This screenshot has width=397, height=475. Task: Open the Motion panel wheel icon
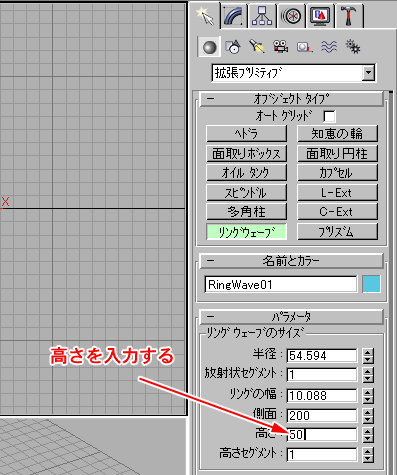click(291, 15)
